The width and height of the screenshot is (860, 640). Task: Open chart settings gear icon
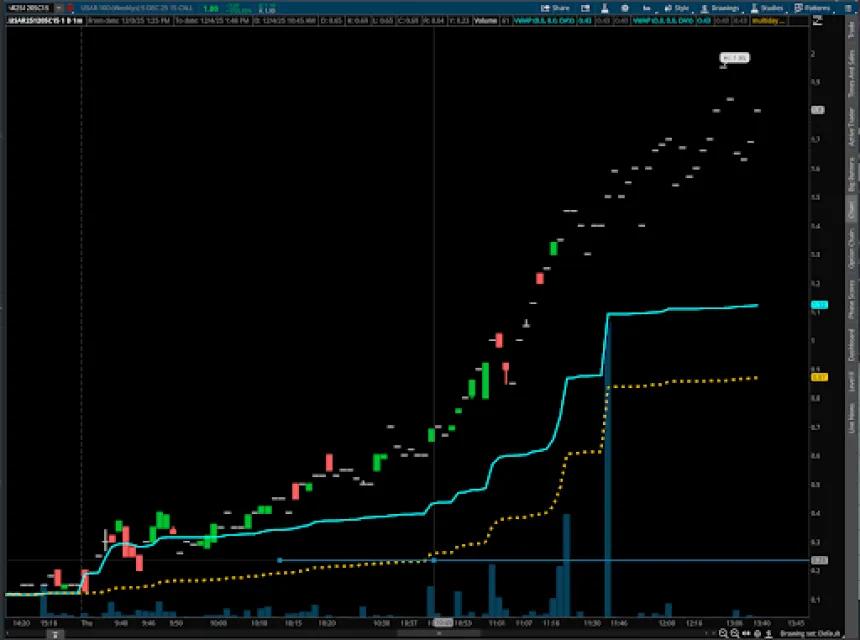coord(625,8)
